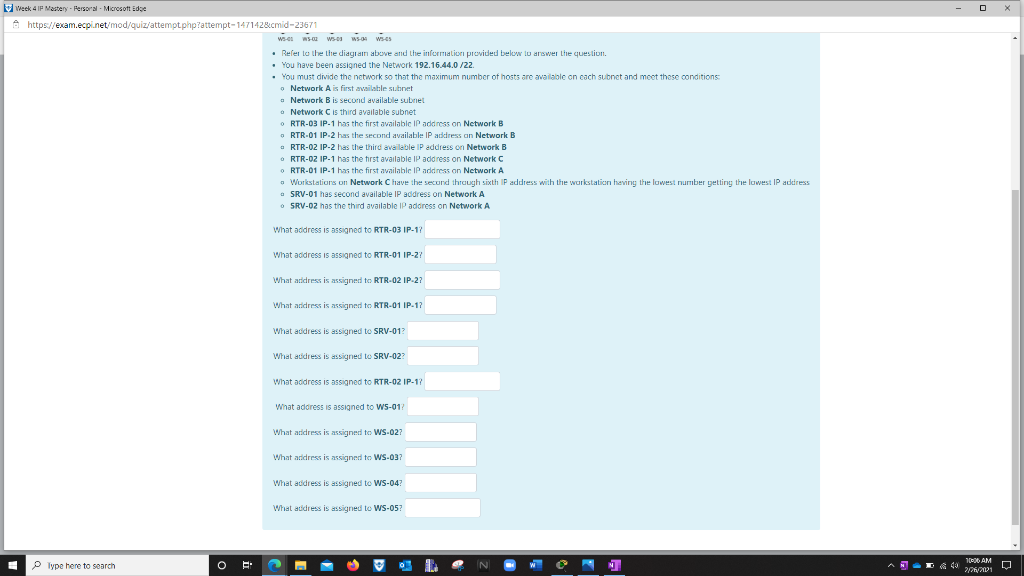Click the 'RTR-03 IP-1 has the first available' line
Viewport: 1024px width, 576px height.
point(396,123)
